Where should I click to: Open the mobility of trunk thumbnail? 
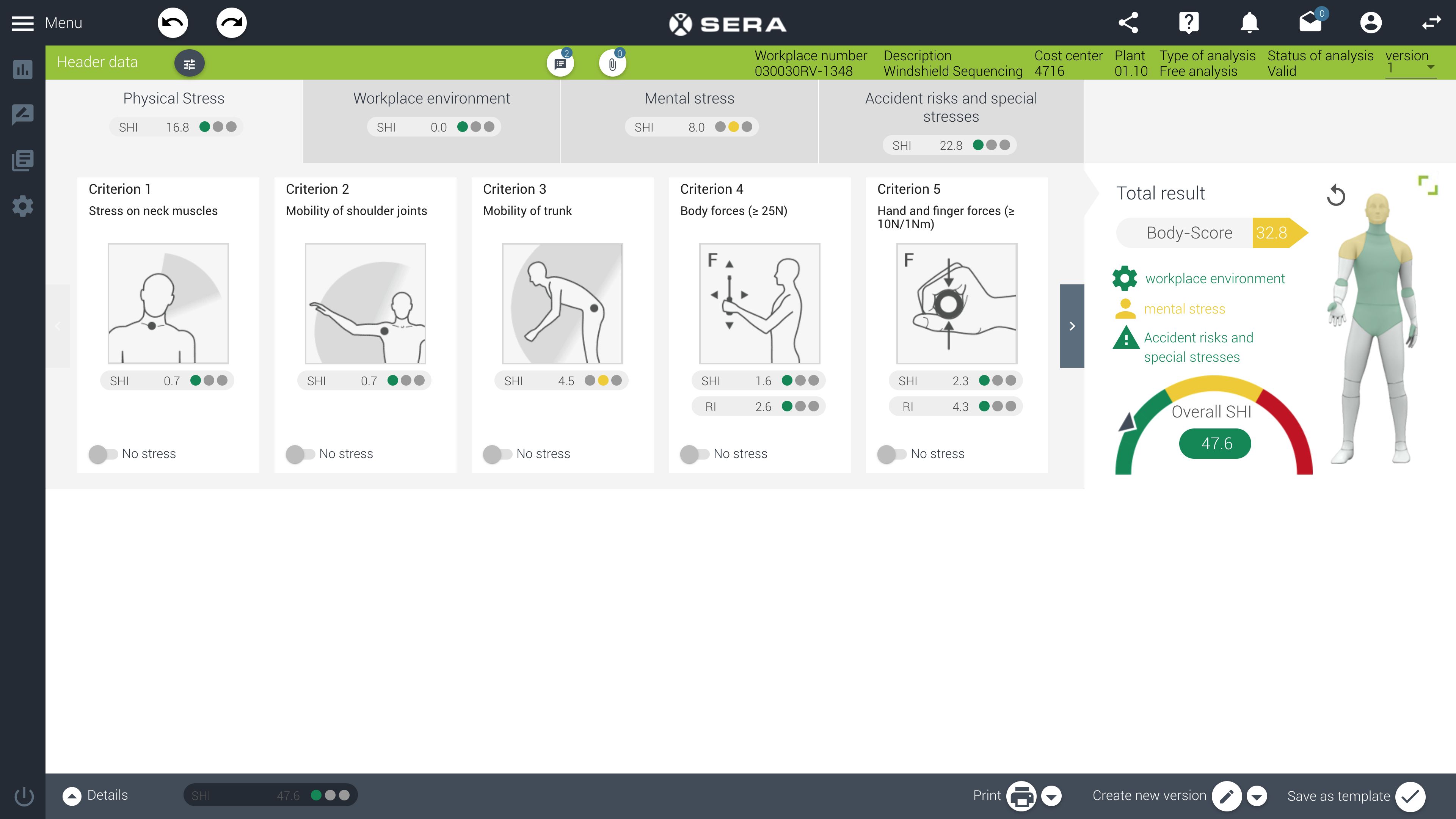click(x=562, y=303)
